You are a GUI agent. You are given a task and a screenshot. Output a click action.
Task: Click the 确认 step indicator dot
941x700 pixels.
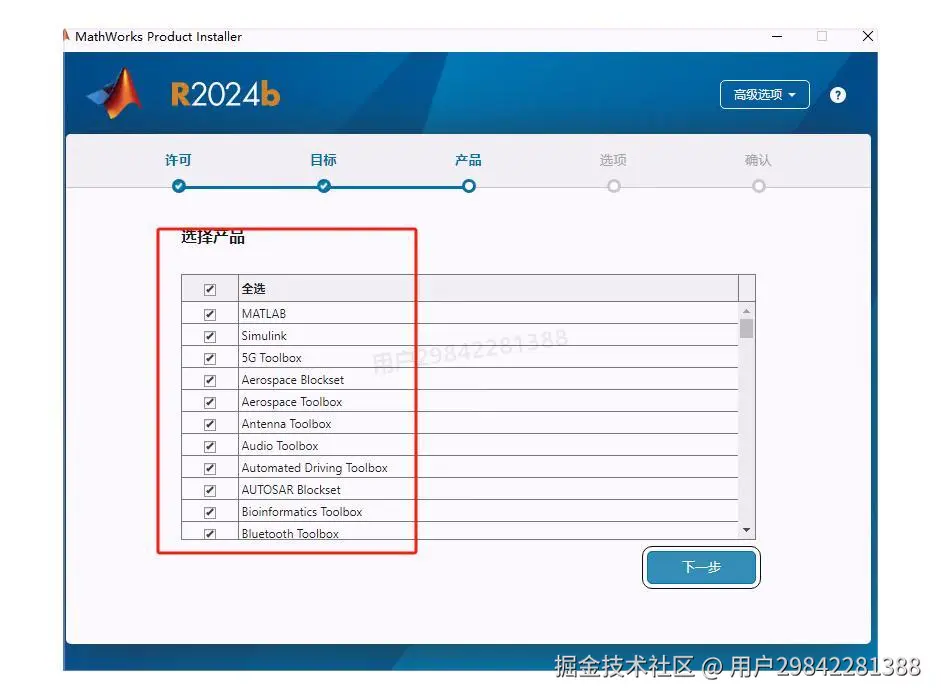tap(759, 186)
